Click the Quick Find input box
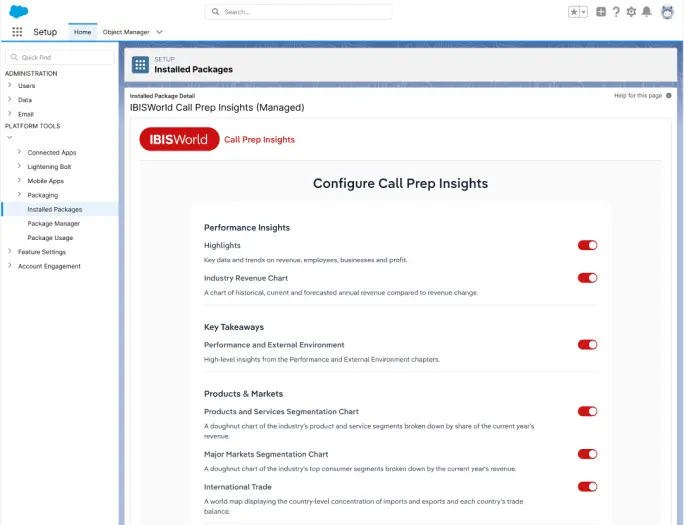The height and width of the screenshot is (525, 684). (x=62, y=57)
